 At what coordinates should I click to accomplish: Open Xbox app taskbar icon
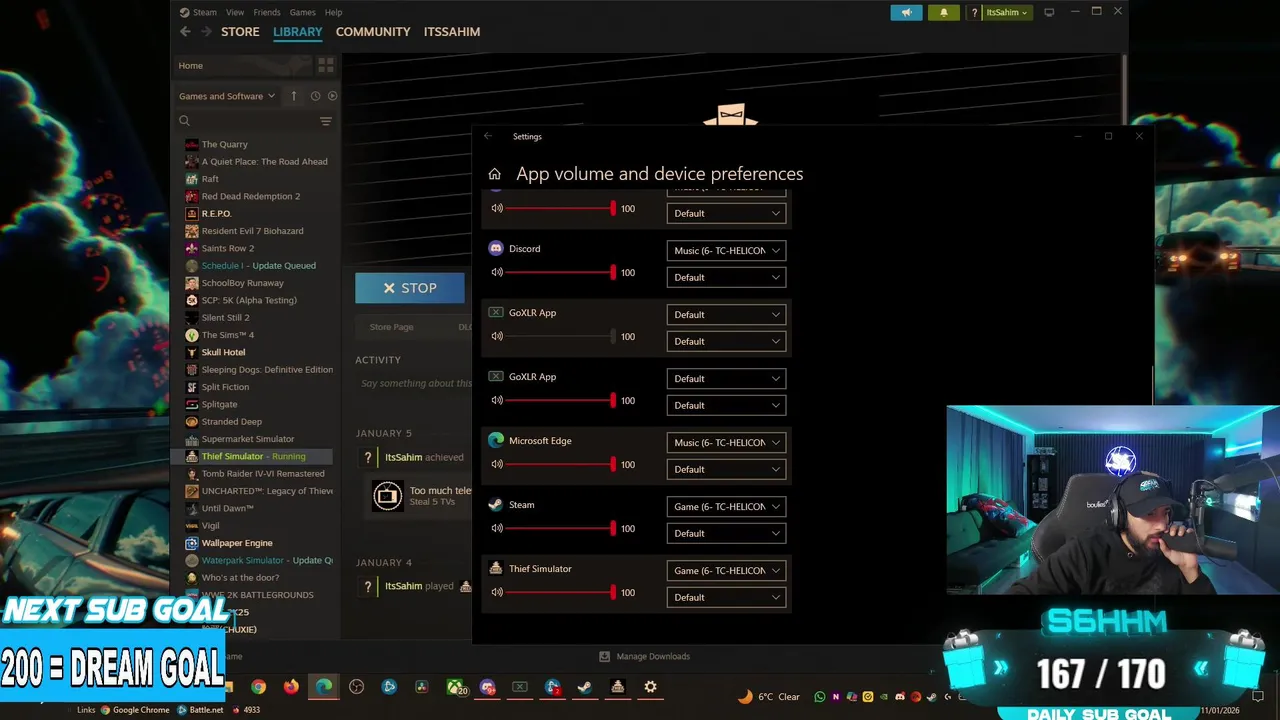tap(455, 687)
